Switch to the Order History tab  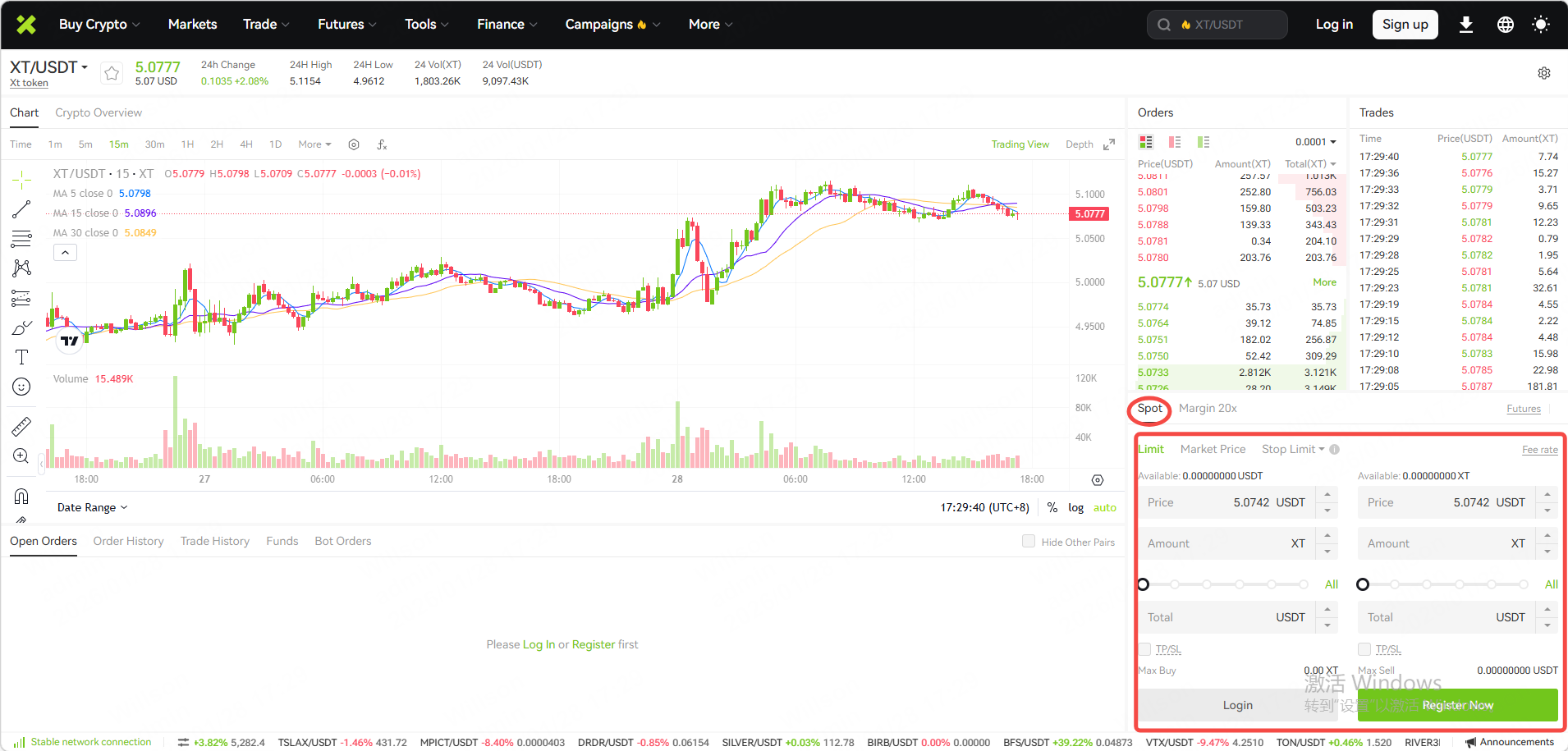128,541
